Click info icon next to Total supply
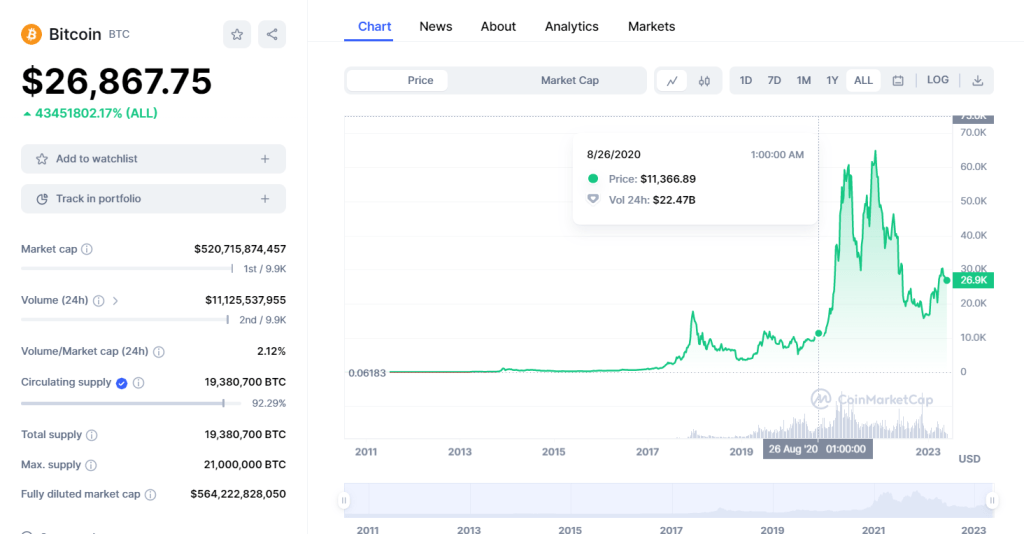Viewport: 1024px width, 534px height. tap(92, 435)
